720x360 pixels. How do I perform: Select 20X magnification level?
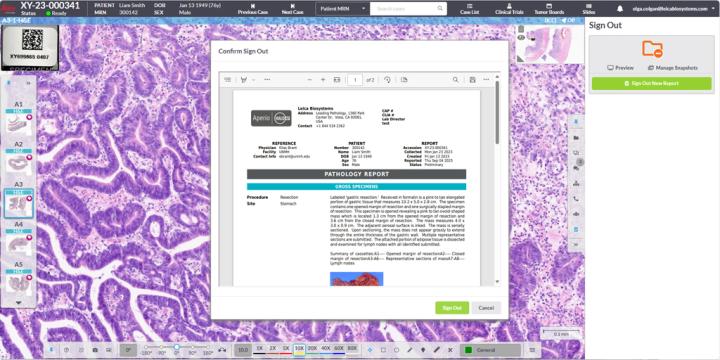pyautogui.click(x=312, y=349)
